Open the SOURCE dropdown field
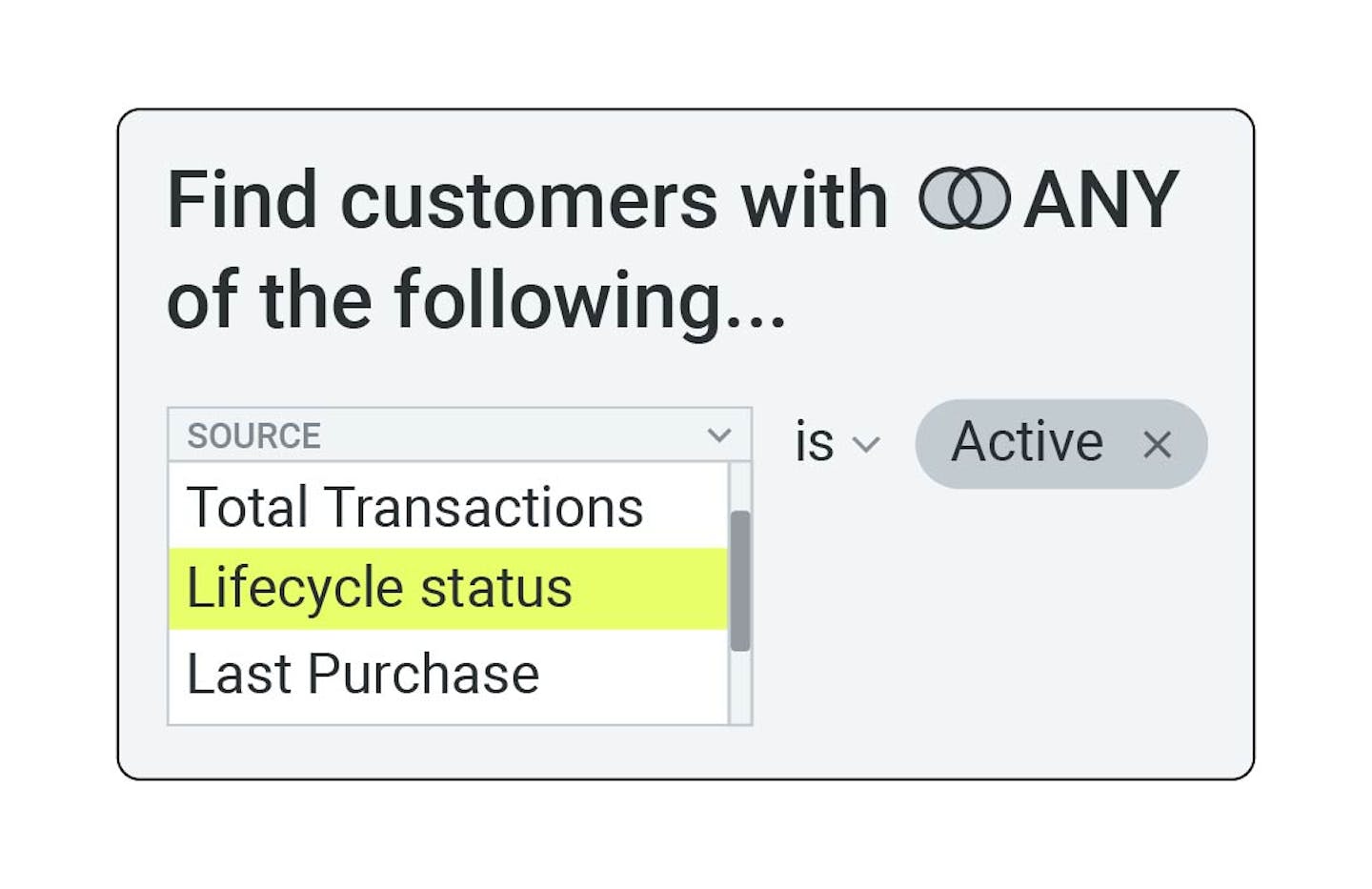1372x889 pixels. tap(459, 435)
